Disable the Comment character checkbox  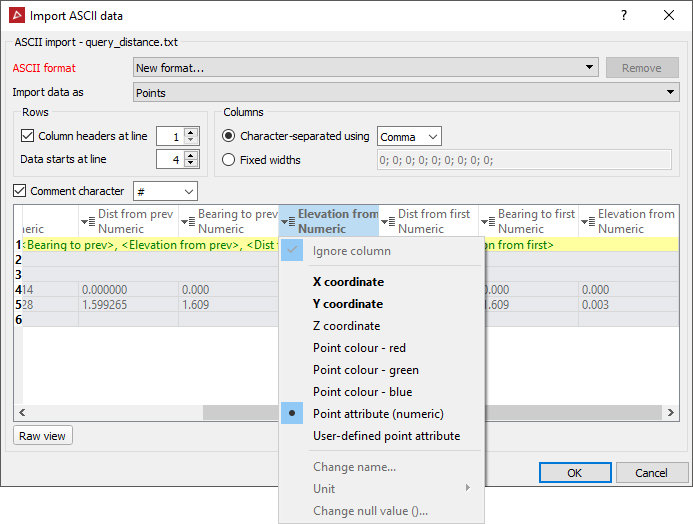(20, 191)
